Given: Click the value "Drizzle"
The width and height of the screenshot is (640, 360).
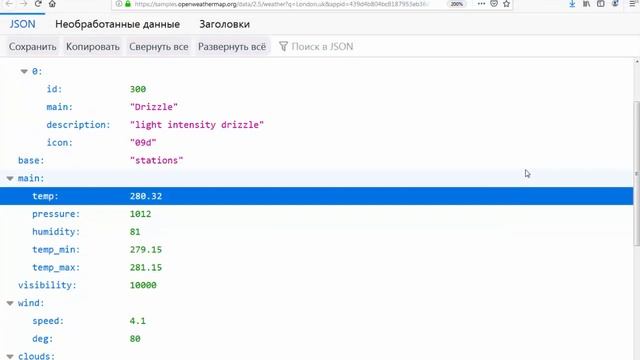Looking at the screenshot, I should pyautogui.click(x=154, y=107).
